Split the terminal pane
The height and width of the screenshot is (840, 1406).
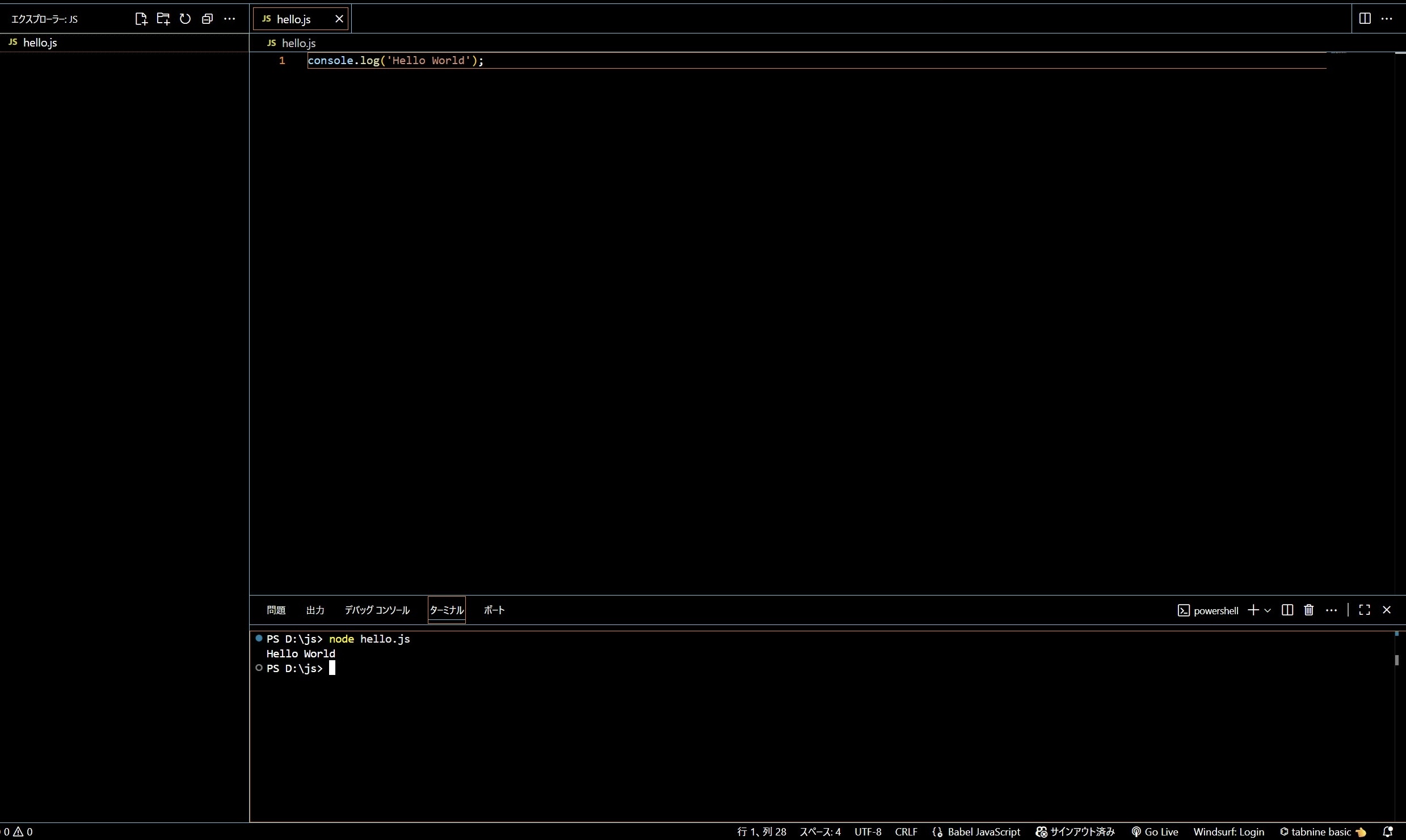tap(1287, 610)
